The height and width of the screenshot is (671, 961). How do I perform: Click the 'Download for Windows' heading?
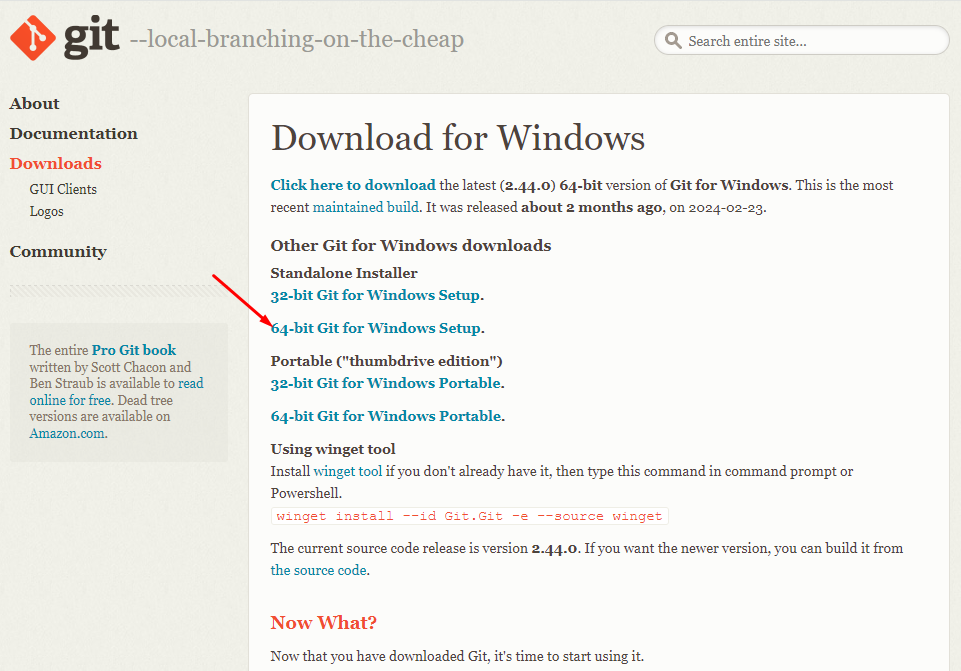point(458,137)
